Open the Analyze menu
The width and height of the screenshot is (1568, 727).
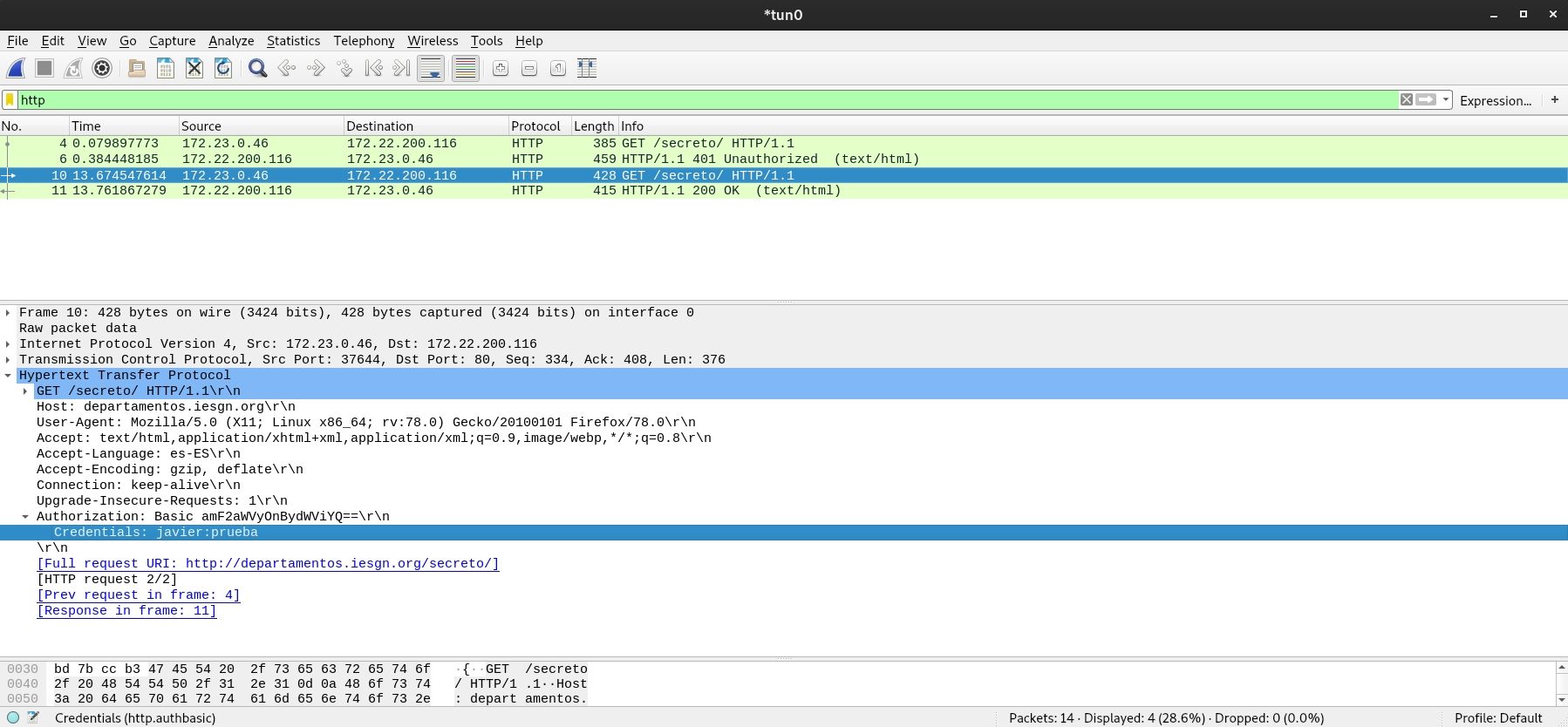(x=231, y=41)
